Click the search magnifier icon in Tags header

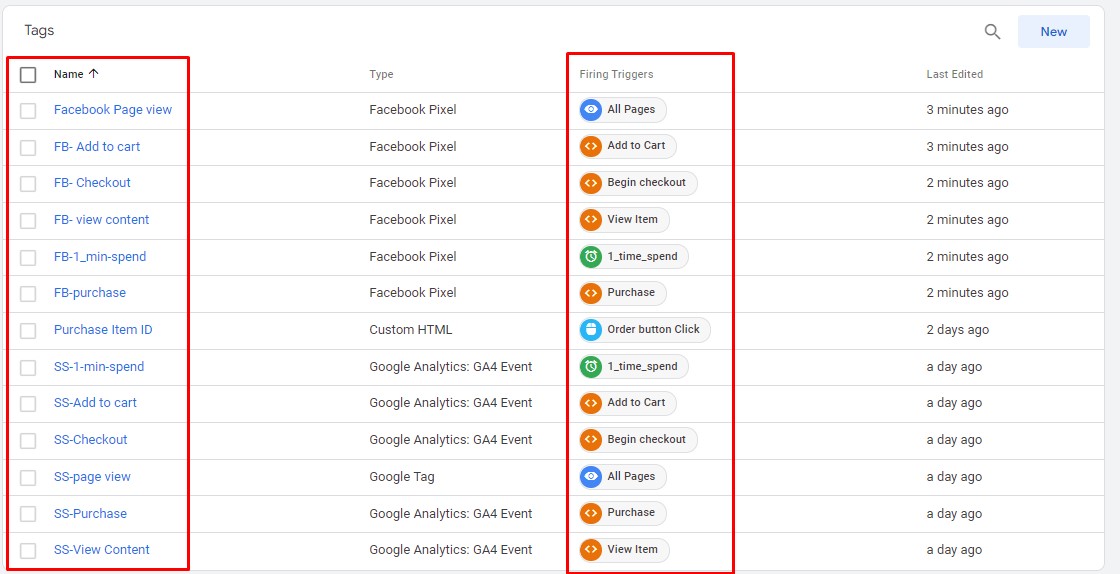pos(992,32)
